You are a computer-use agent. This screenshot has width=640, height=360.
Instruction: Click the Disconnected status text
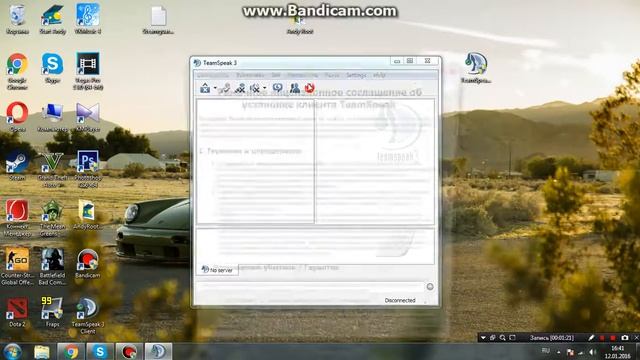tap(400, 300)
